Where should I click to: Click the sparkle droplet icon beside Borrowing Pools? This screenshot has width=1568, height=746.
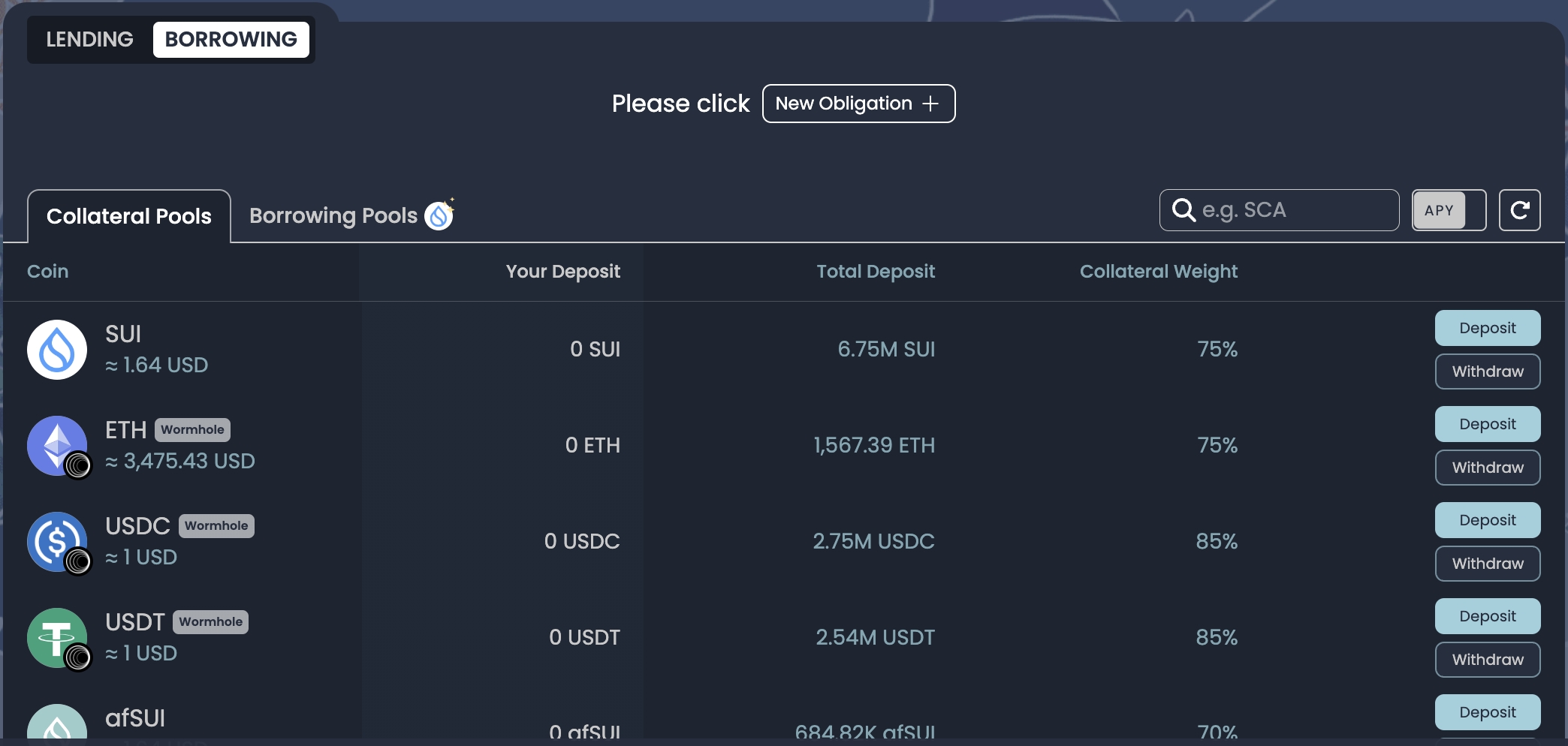[440, 215]
